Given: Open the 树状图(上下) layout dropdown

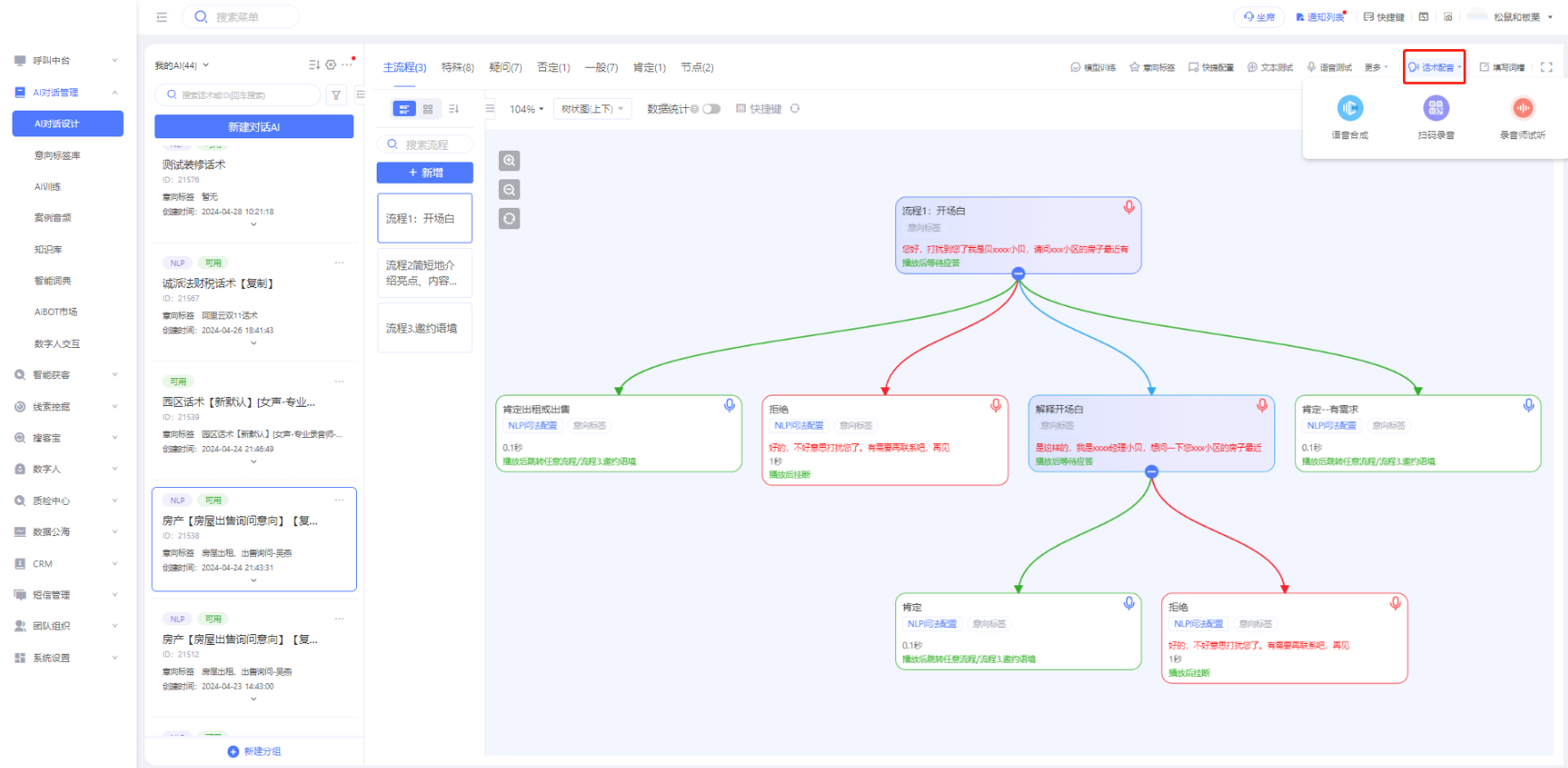Looking at the screenshot, I should point(592,109).
